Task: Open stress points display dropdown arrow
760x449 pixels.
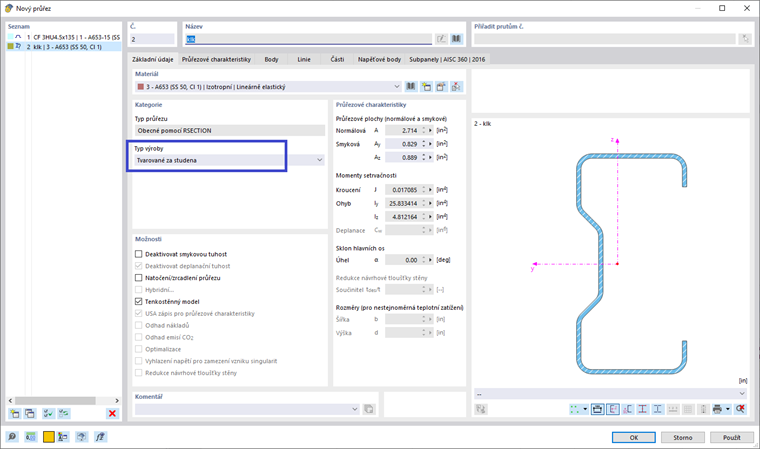Action: [585, 409]
